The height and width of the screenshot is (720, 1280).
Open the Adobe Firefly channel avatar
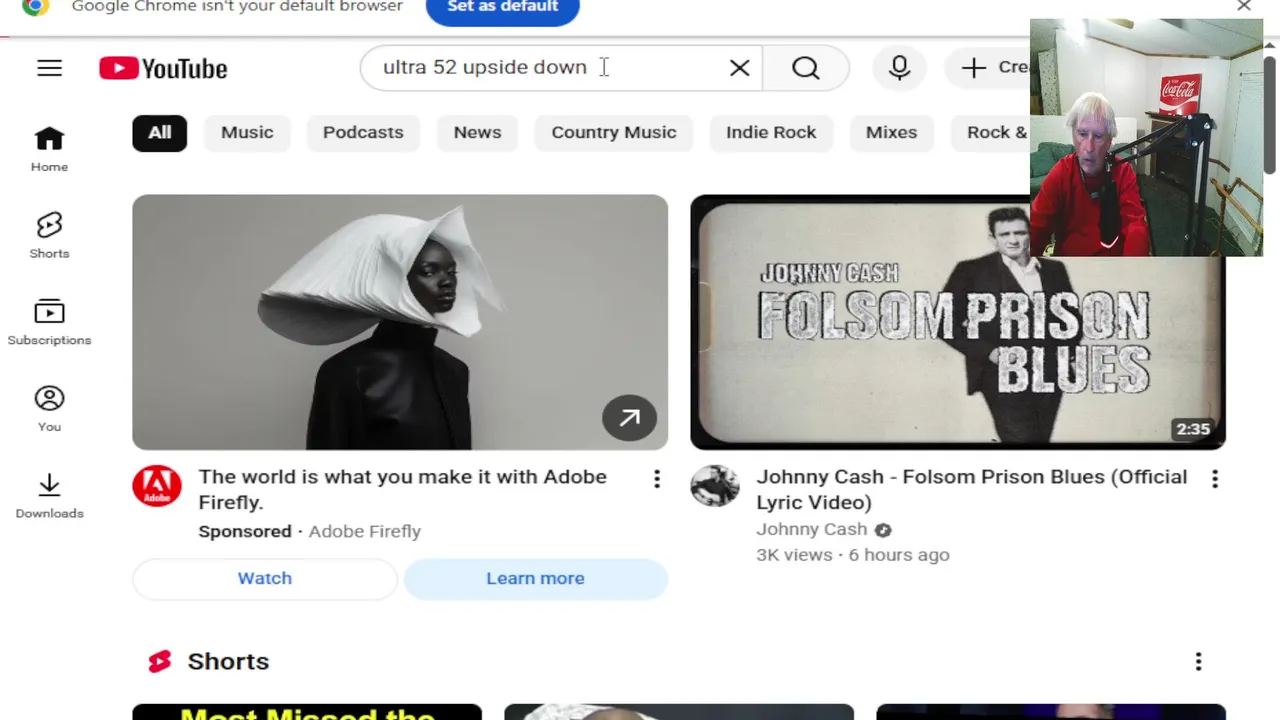click(157, 486)
